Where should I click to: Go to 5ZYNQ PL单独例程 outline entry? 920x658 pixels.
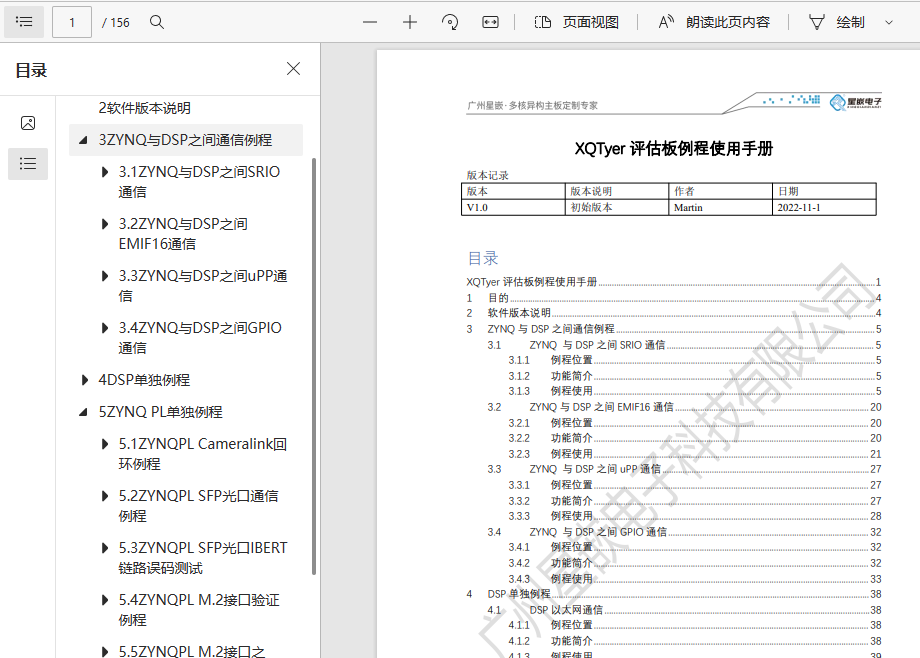pos(160,411)
